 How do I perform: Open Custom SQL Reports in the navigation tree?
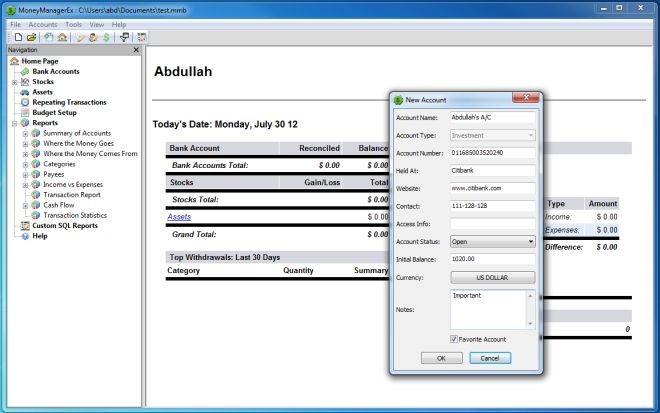coord(65,226)
